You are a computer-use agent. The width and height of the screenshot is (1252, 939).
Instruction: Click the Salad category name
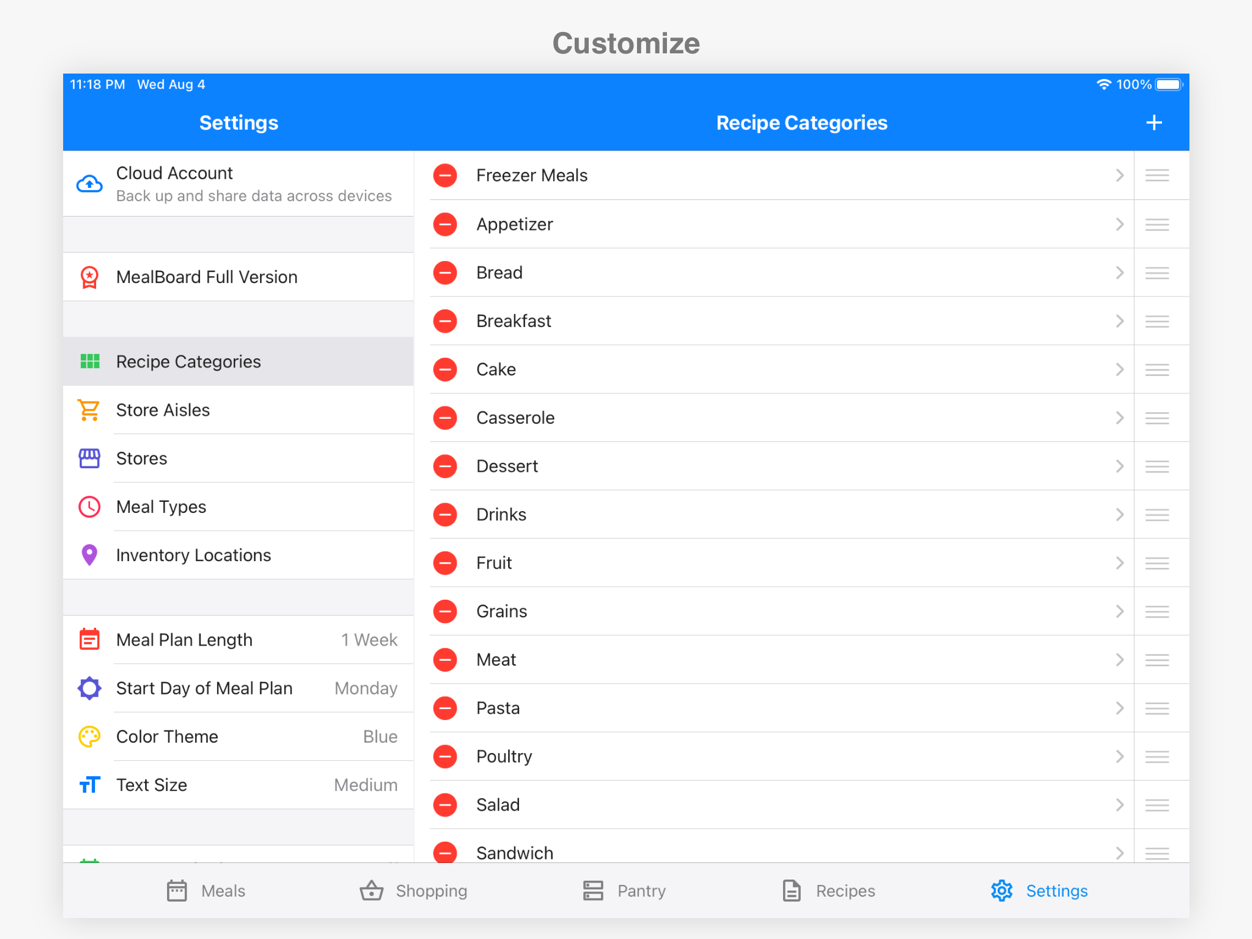tap(498, 805)
